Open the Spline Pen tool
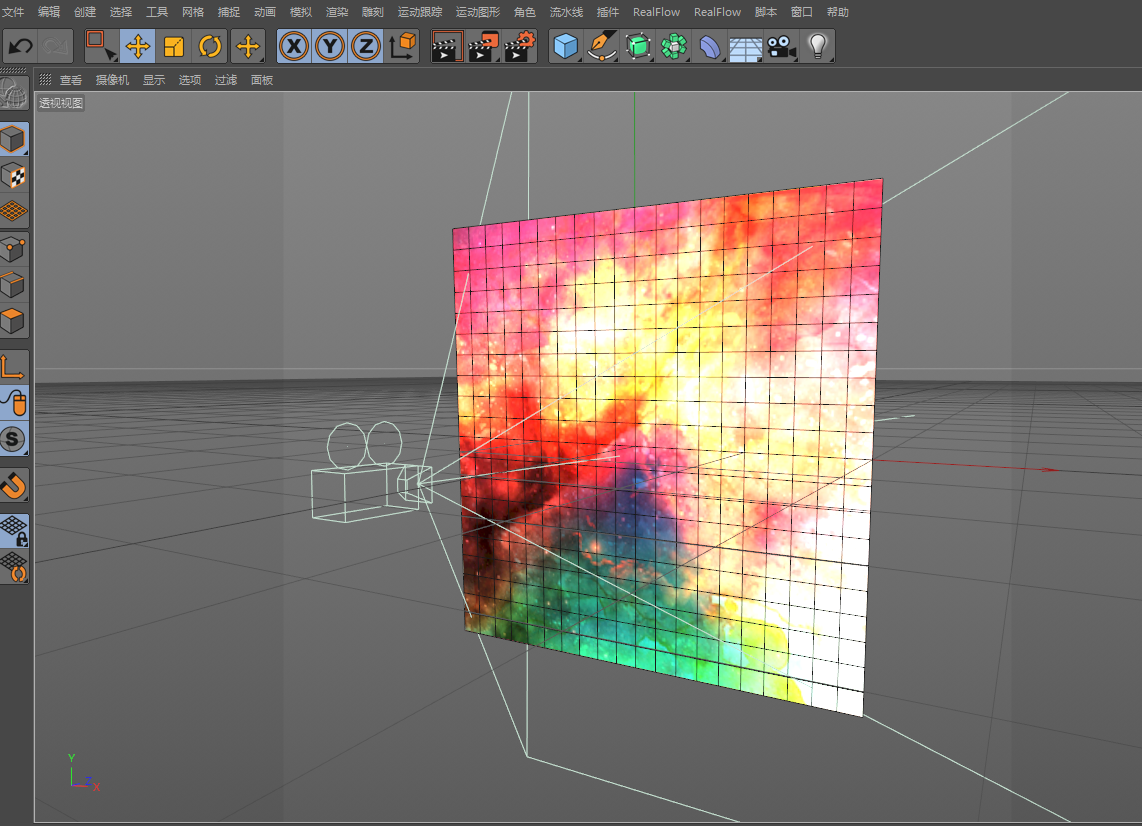The width and height of the screenshot is (1142, 826). (x=602, y=47)
